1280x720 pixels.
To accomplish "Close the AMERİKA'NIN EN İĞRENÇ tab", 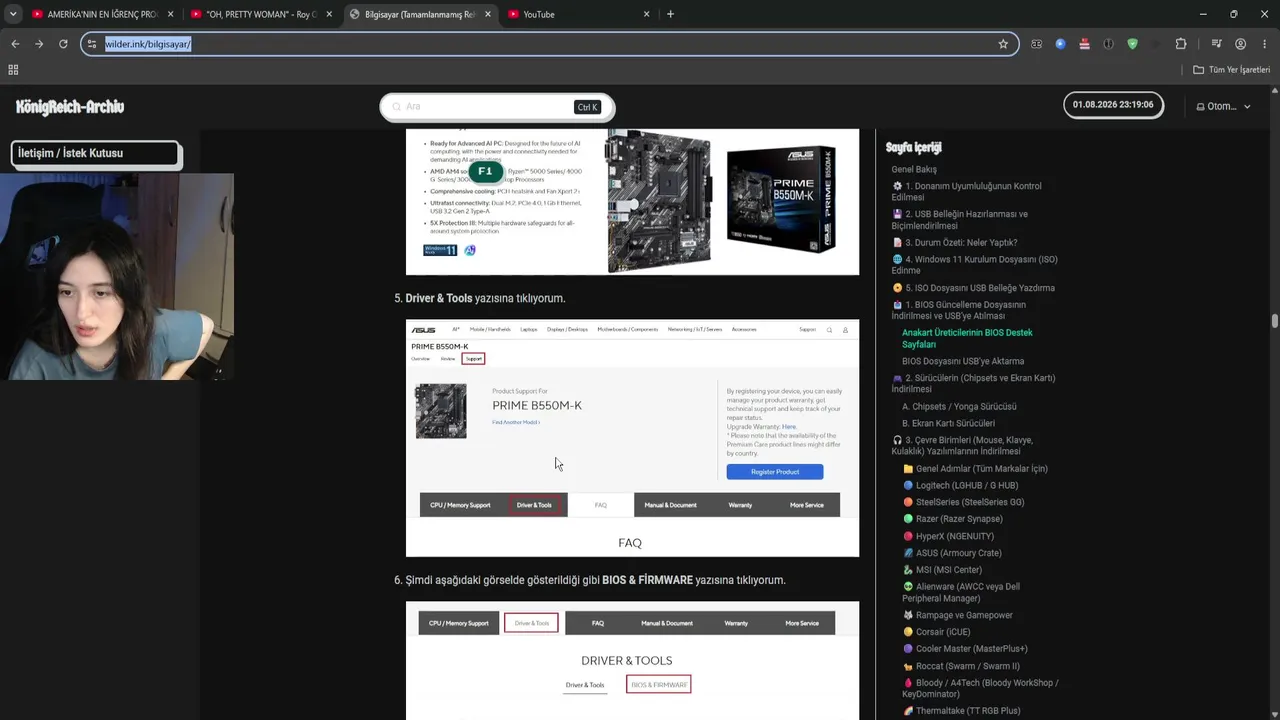I will [x=171, y=14].
